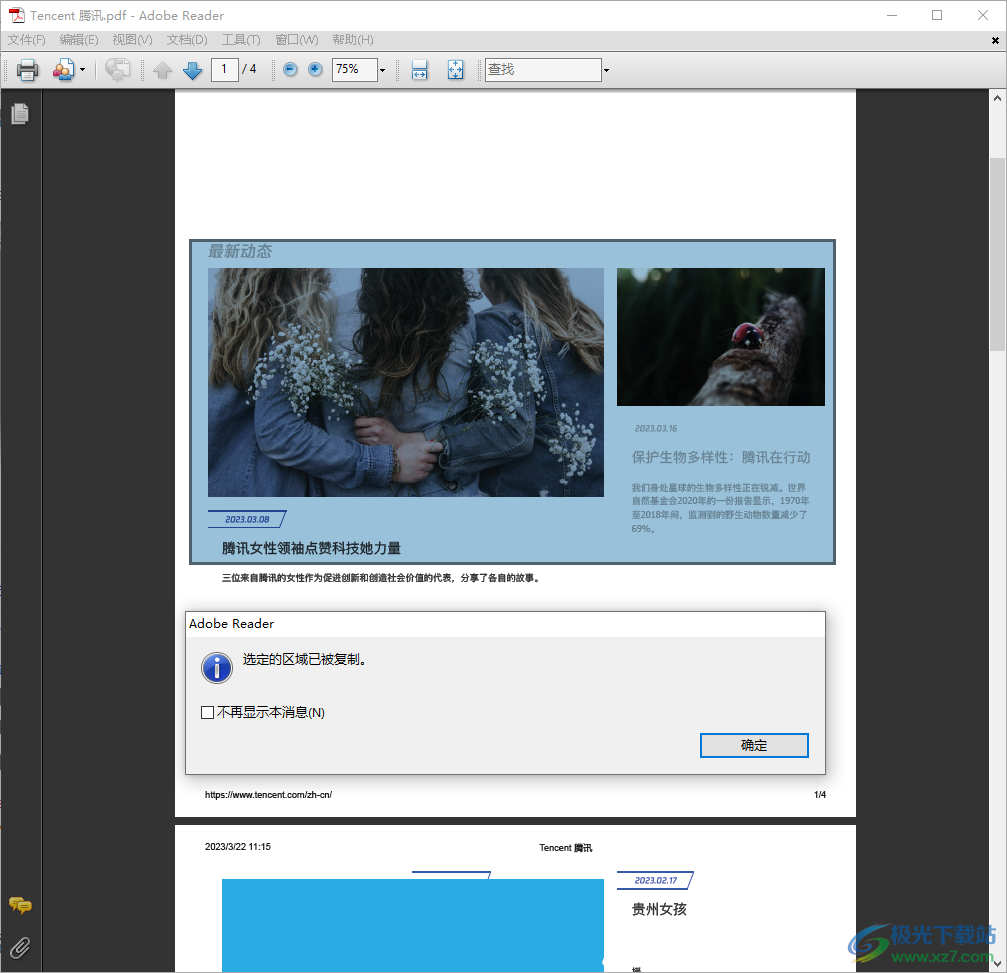Minimize the Adobe Reader window
Image resolution: width=1007 pixels, height=973 pixels.
tap(892, 15)
